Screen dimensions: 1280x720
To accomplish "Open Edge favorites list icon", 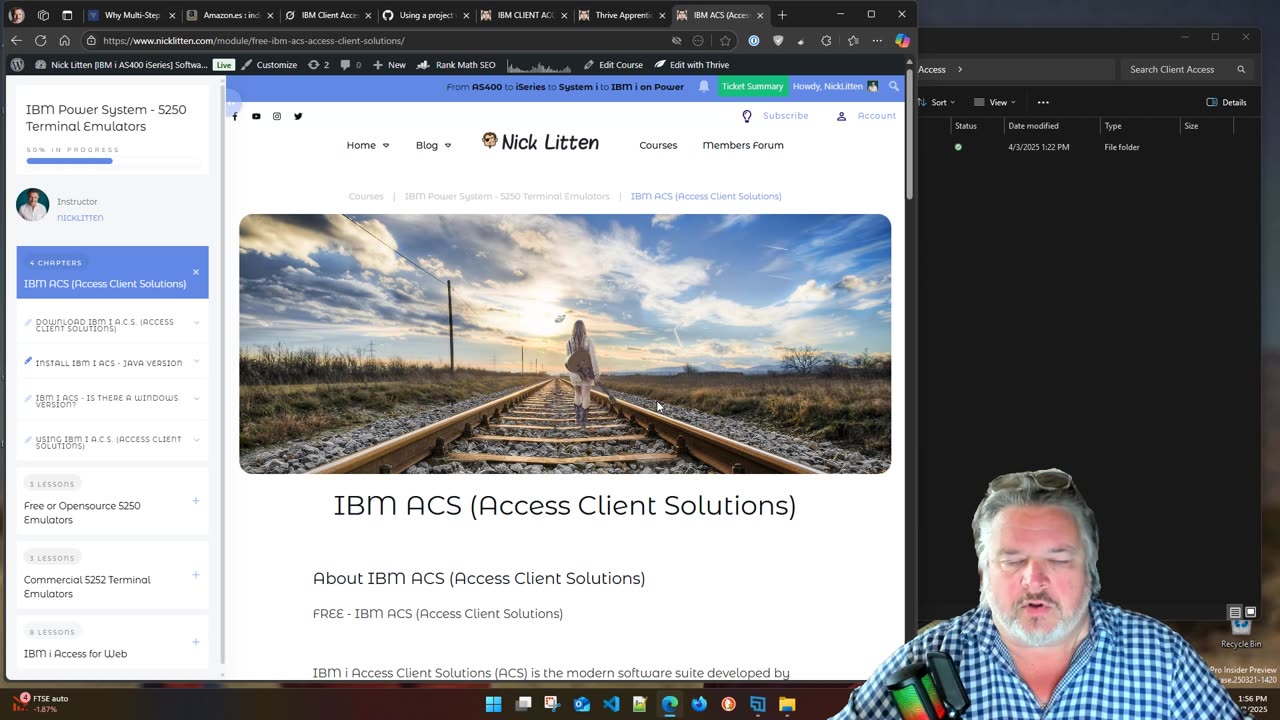I will coord(852,40).
